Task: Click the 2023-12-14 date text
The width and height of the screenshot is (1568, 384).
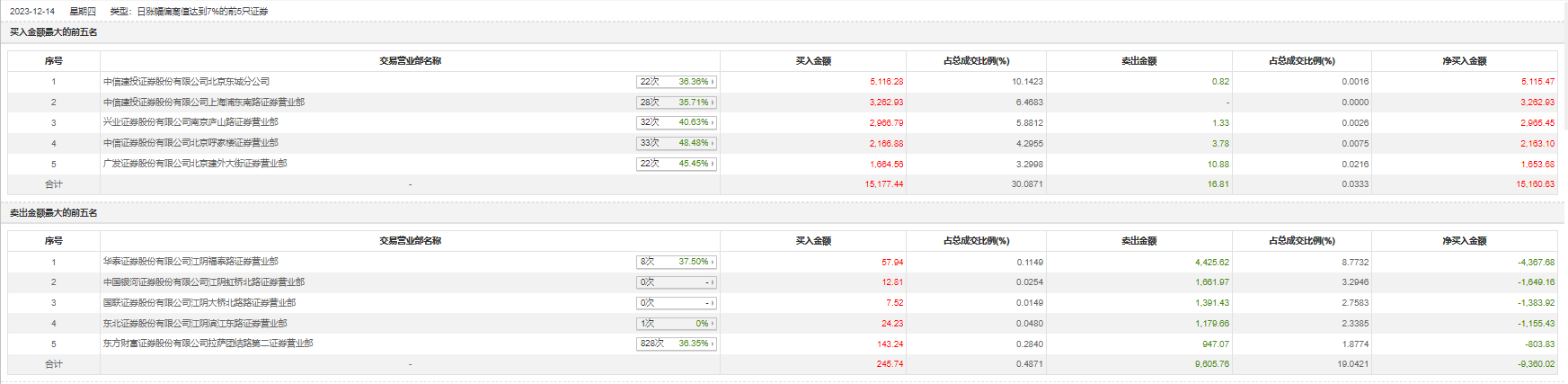Action: tap(32, 12)
